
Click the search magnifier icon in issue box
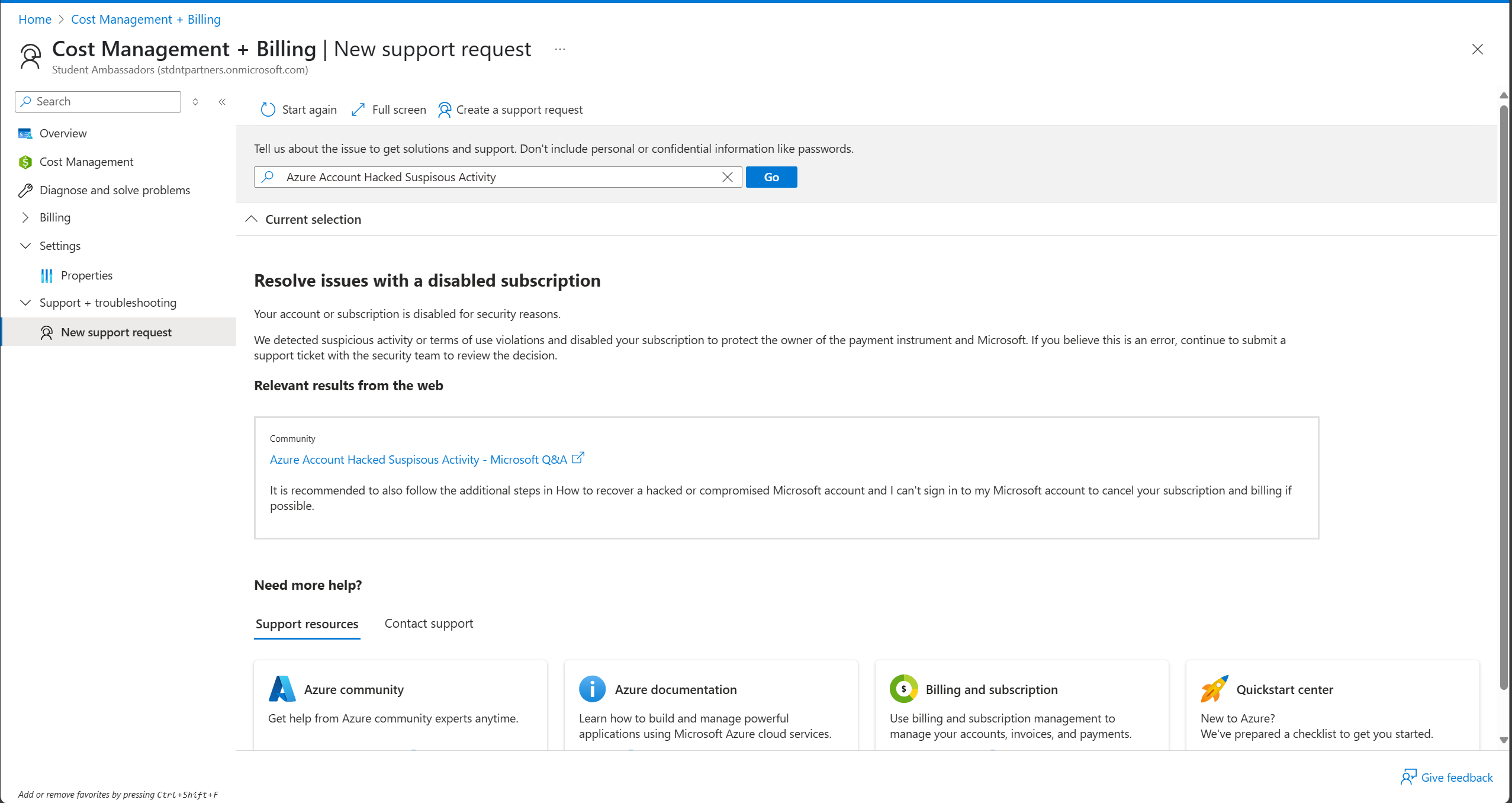(268, 176)
